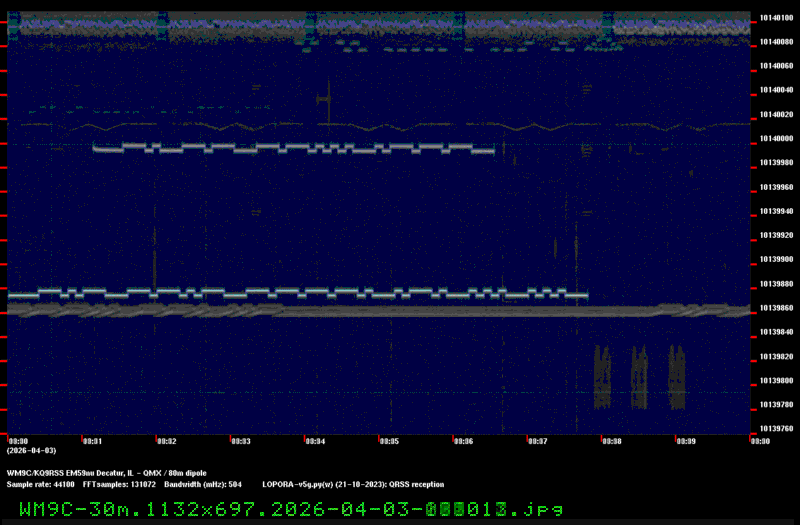Viewport: 800px width, 525px height.
Task: Click the 00:01 time axis label
Action: point(92,441)
